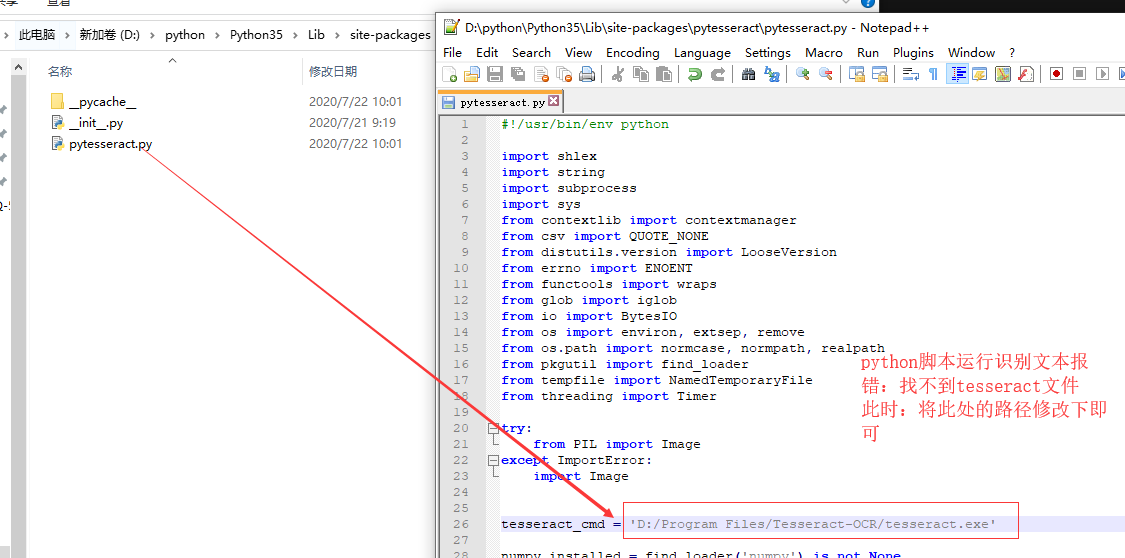1125x558 pixels.
Task: Open the Settings menu
Action: 768,52
